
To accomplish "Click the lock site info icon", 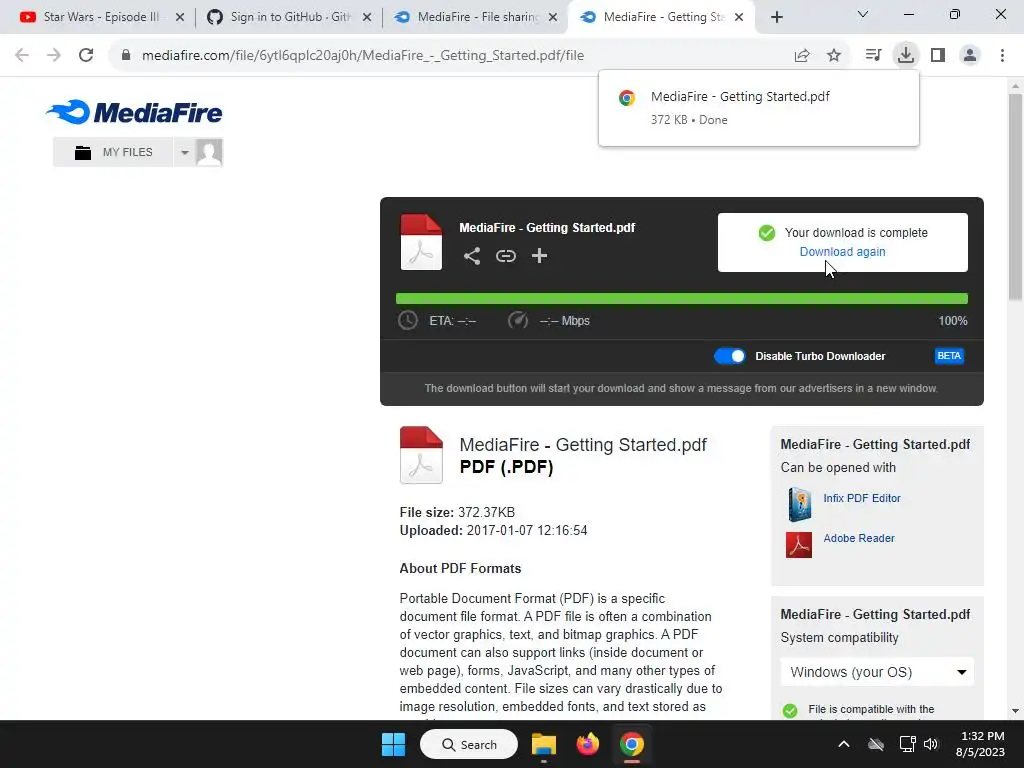I will pos(126,56).
